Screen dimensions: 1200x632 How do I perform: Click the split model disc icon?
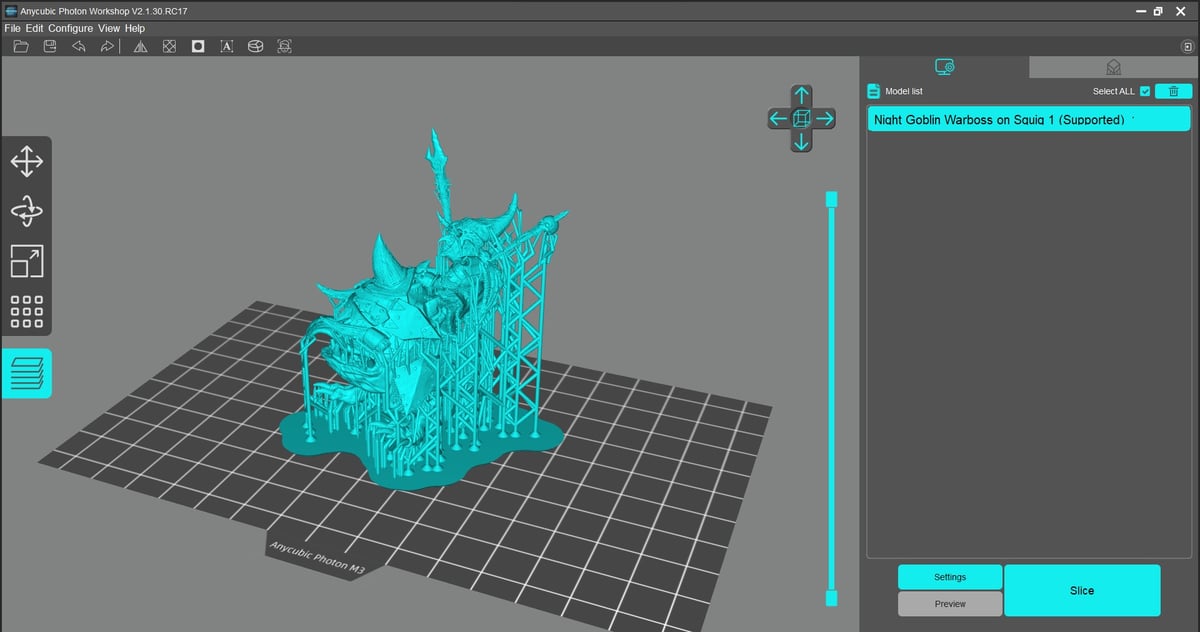[256, 46]
